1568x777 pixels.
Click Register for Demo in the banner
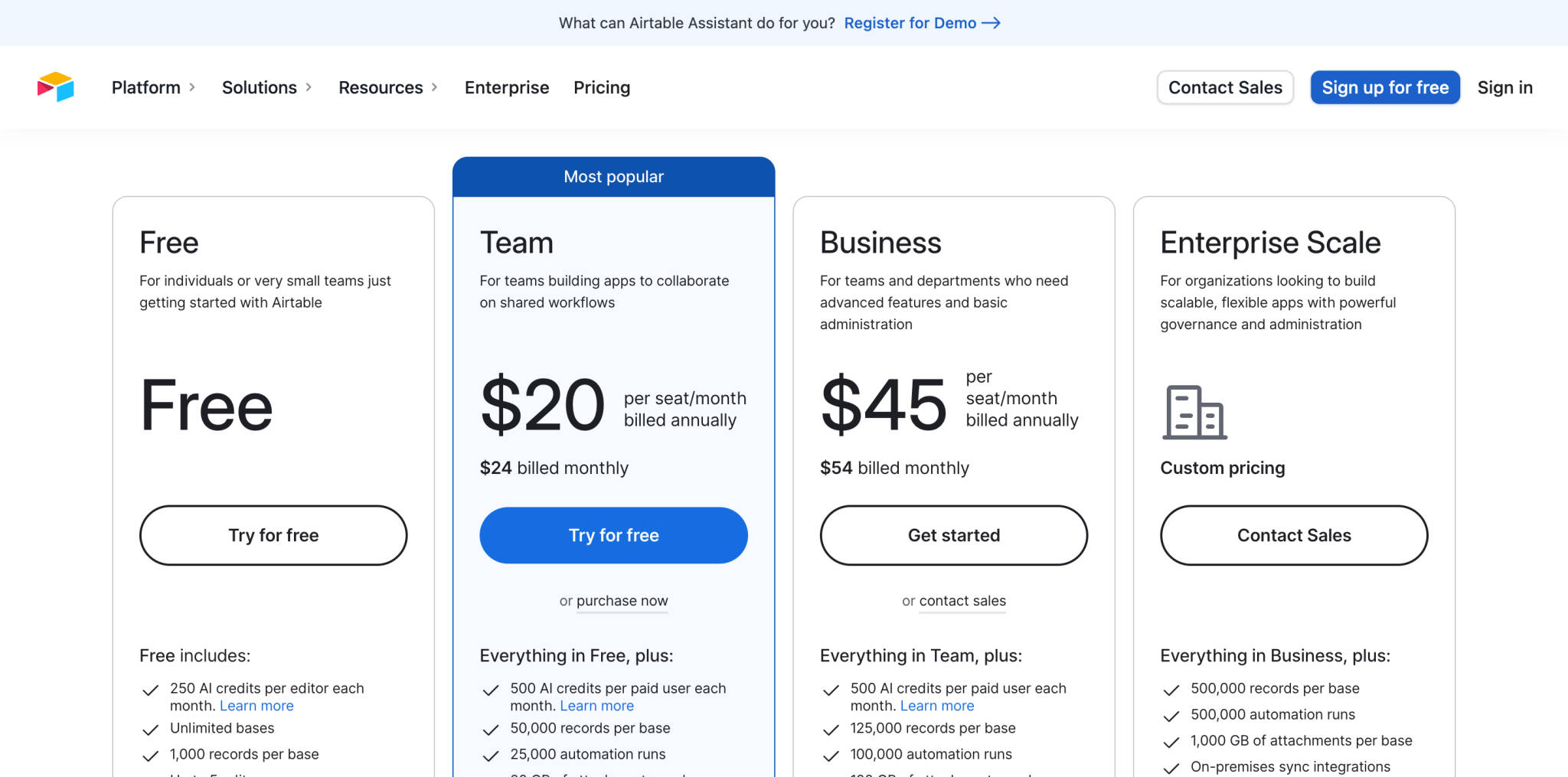pyautogui.click(x=910, y=23)
